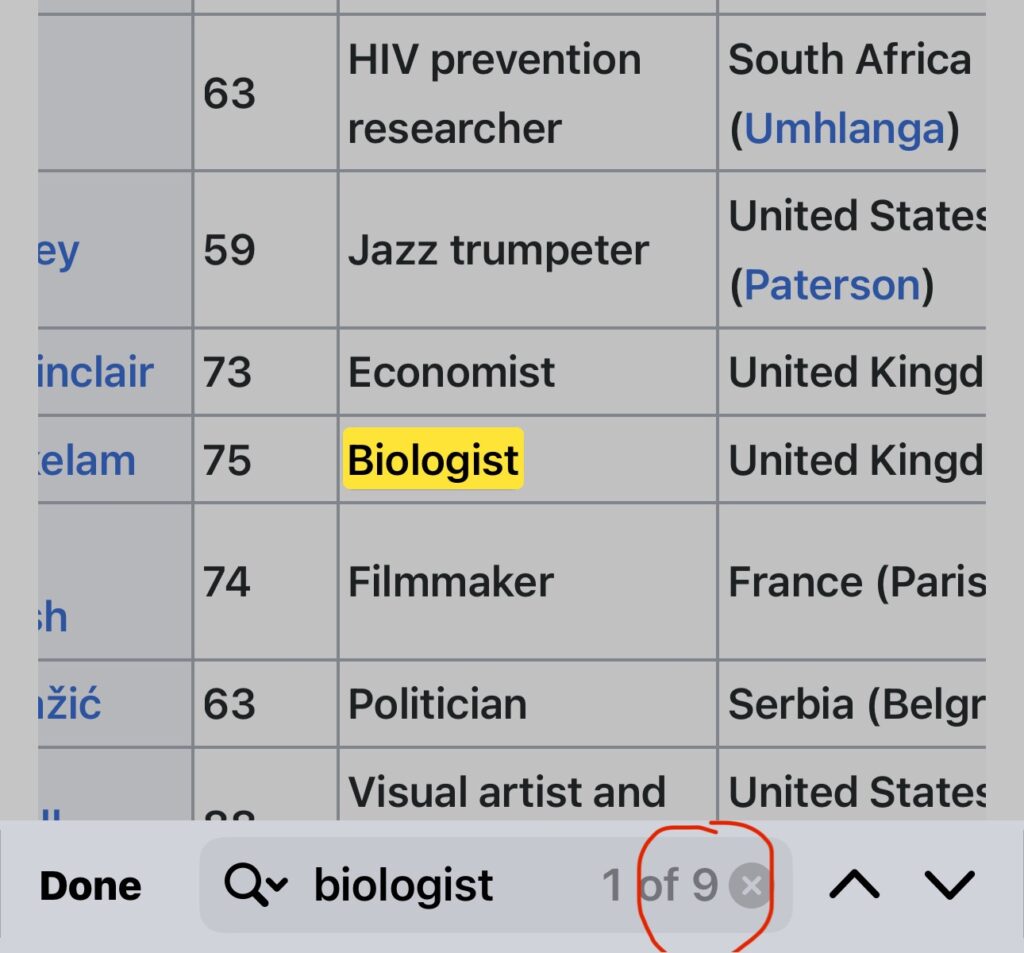The height and width of the screenshot is (953, 1024).
Task: Open the Umhlanga link
Action: 844,128
